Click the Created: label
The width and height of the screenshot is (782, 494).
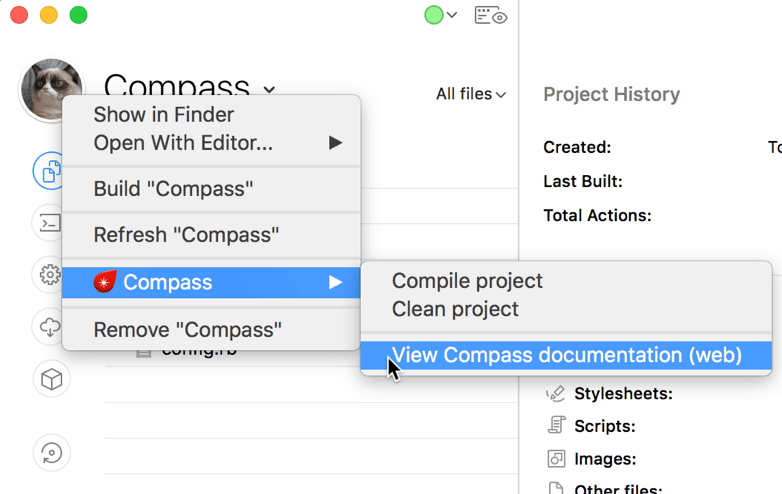[577, 147]
